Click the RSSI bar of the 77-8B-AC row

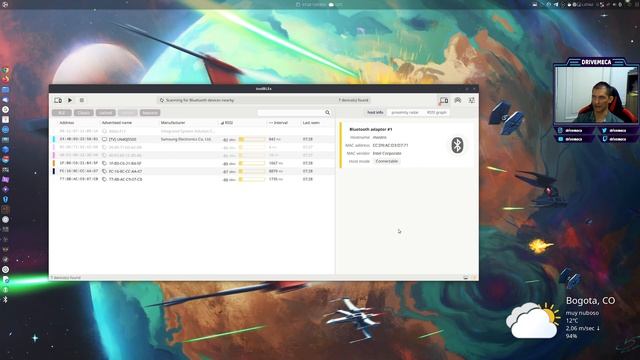click(252, 179)
